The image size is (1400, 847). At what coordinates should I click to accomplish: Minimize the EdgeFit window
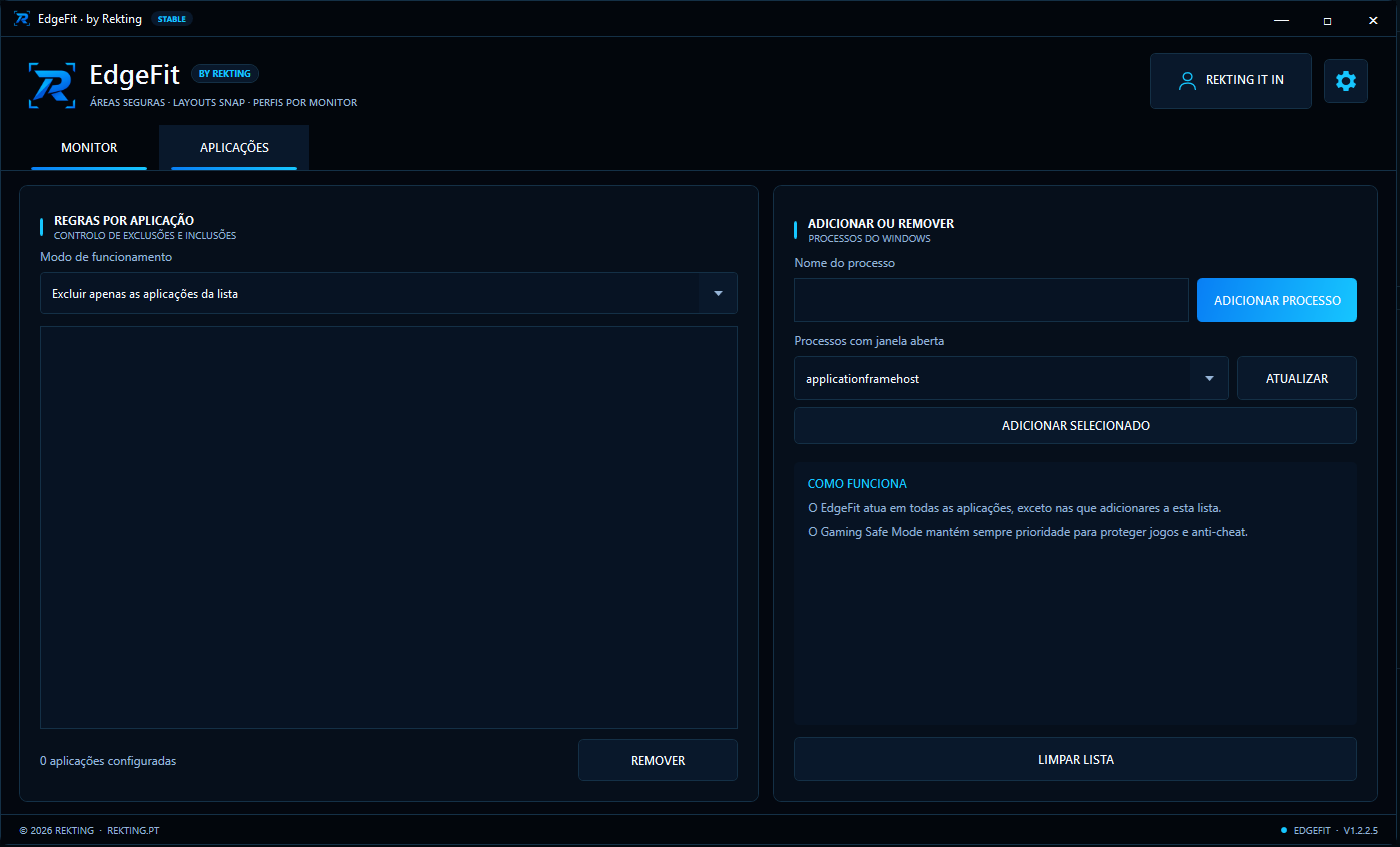click(1281, 19)
